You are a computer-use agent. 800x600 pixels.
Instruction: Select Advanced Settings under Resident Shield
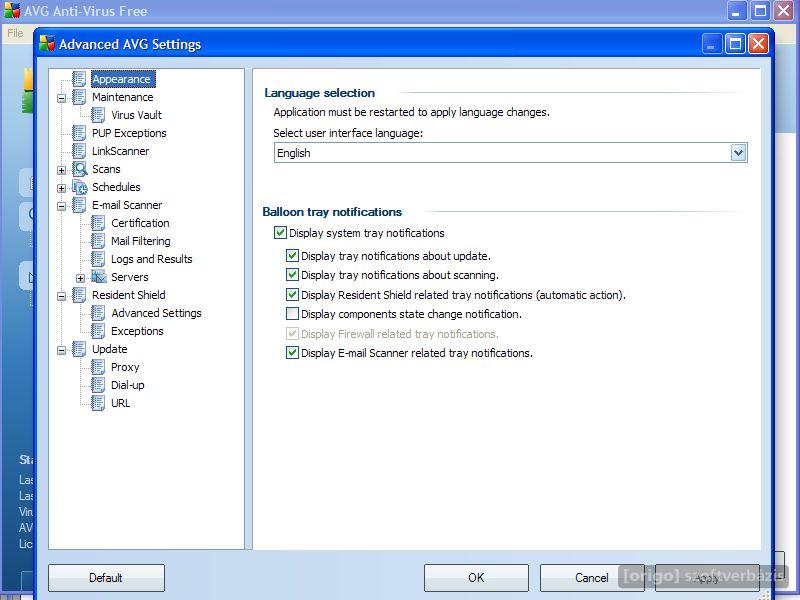pyautogui.click(x=156, y=313)
